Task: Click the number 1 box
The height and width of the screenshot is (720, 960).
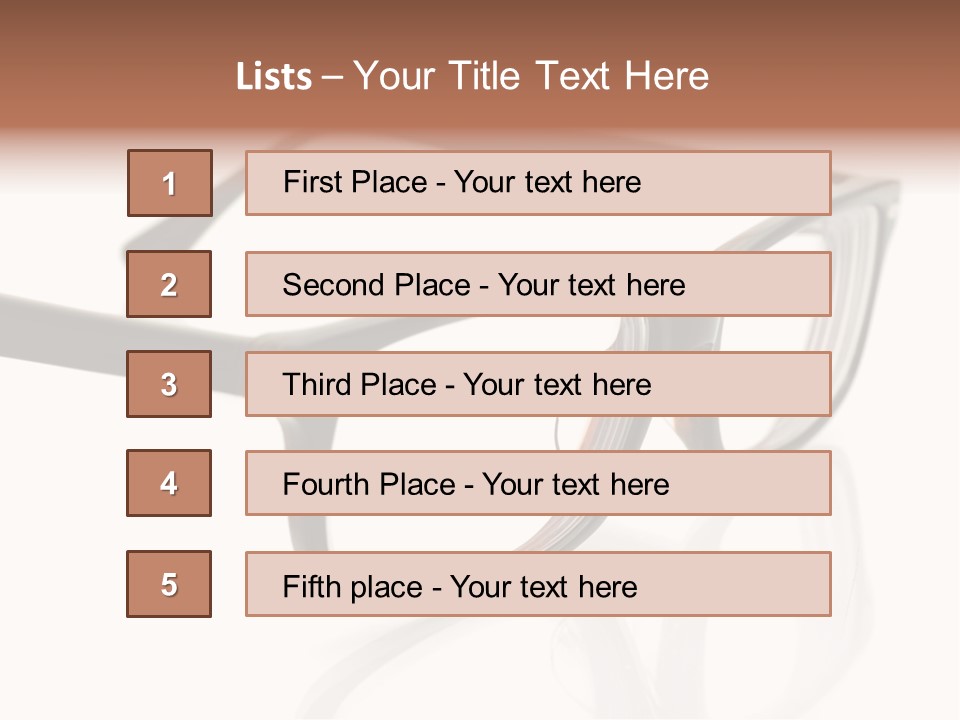Action: 170,183
